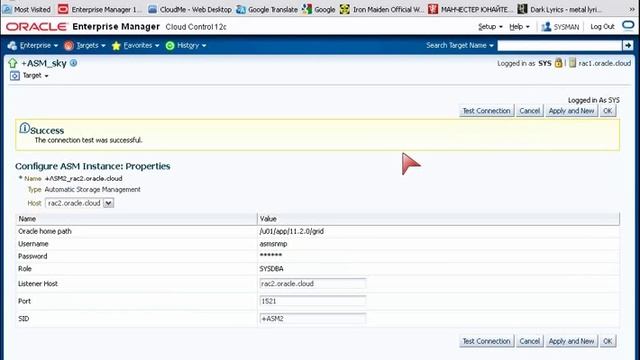Open the Google Translate bookmark
The image size is (640, 360).
pos(267,9)
